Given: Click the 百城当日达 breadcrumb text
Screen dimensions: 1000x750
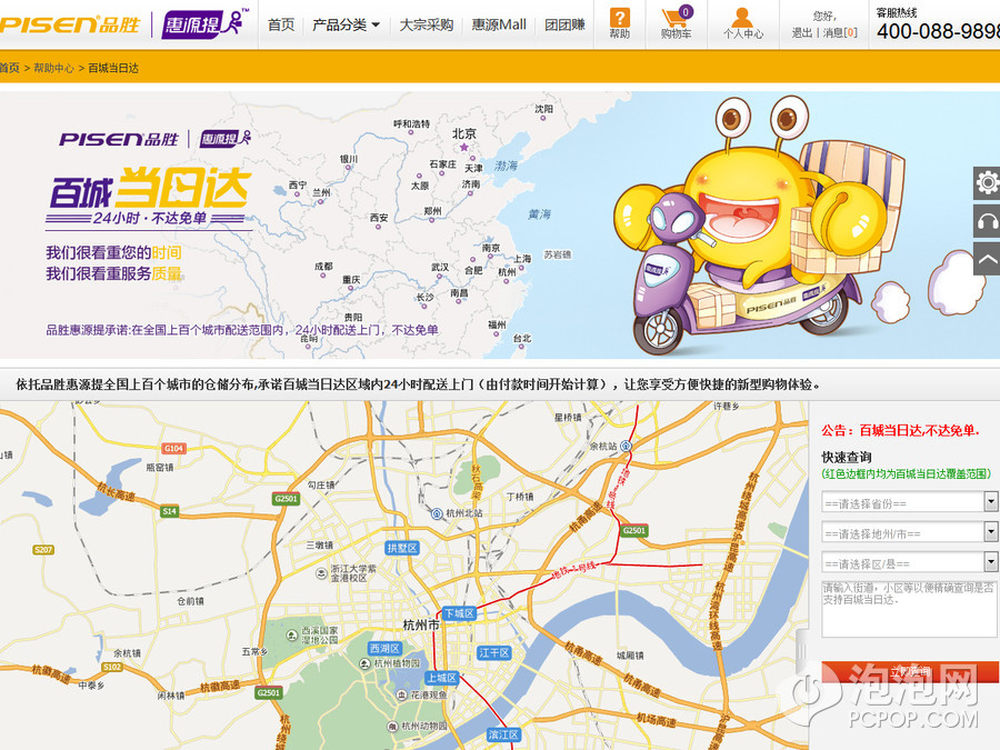Looking at the screenshot, I should [113, 68].
